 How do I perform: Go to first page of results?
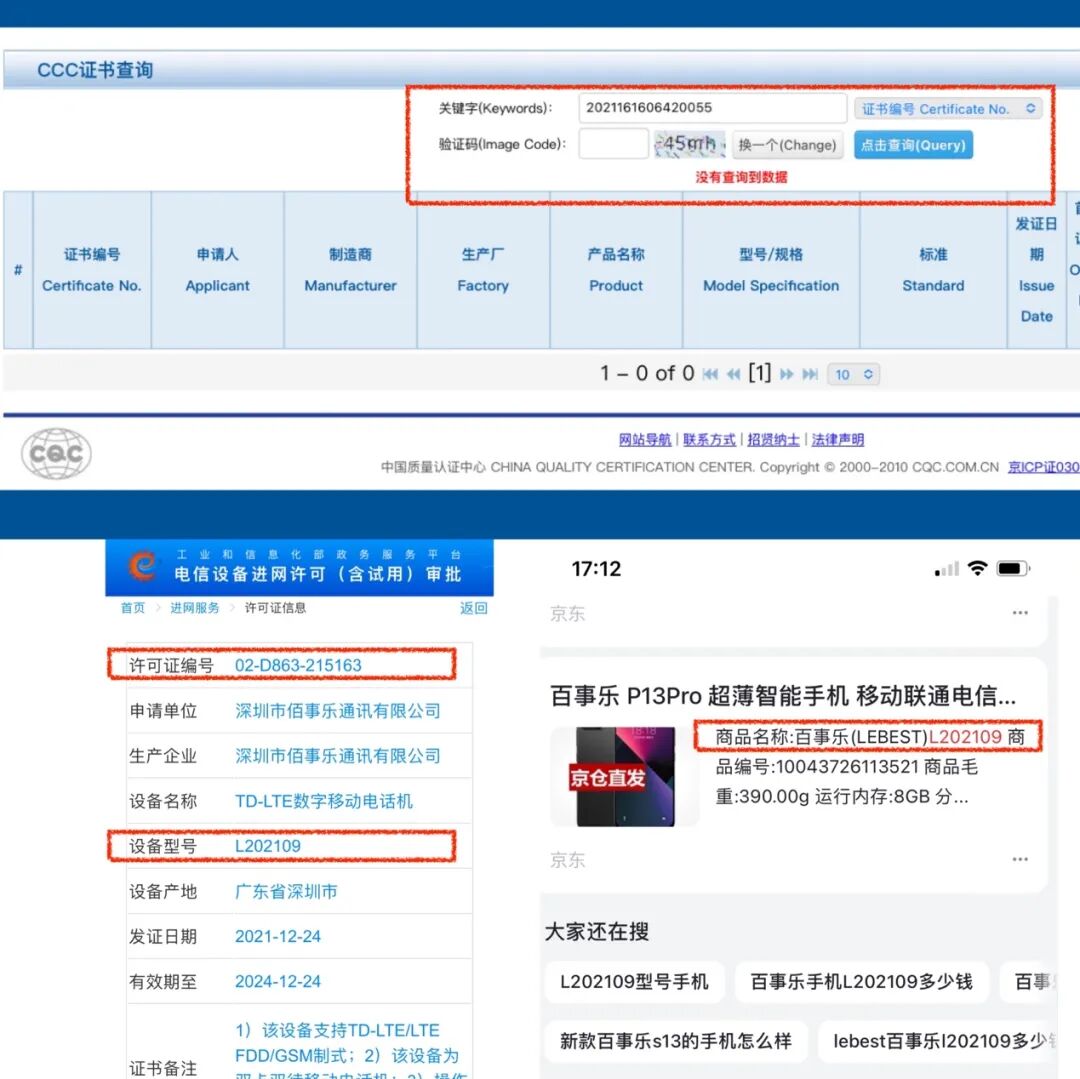pos(710,374)
